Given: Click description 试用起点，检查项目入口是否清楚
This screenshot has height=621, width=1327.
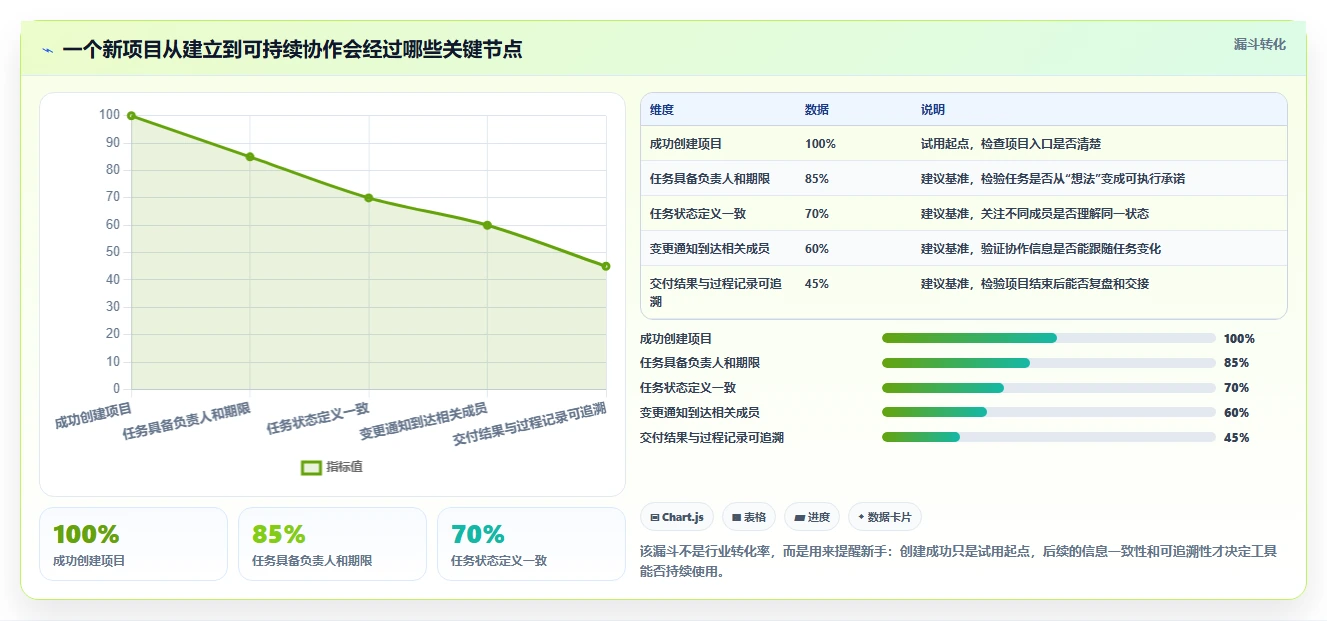Looking at the screenshot, I should tap(1011, 144).
